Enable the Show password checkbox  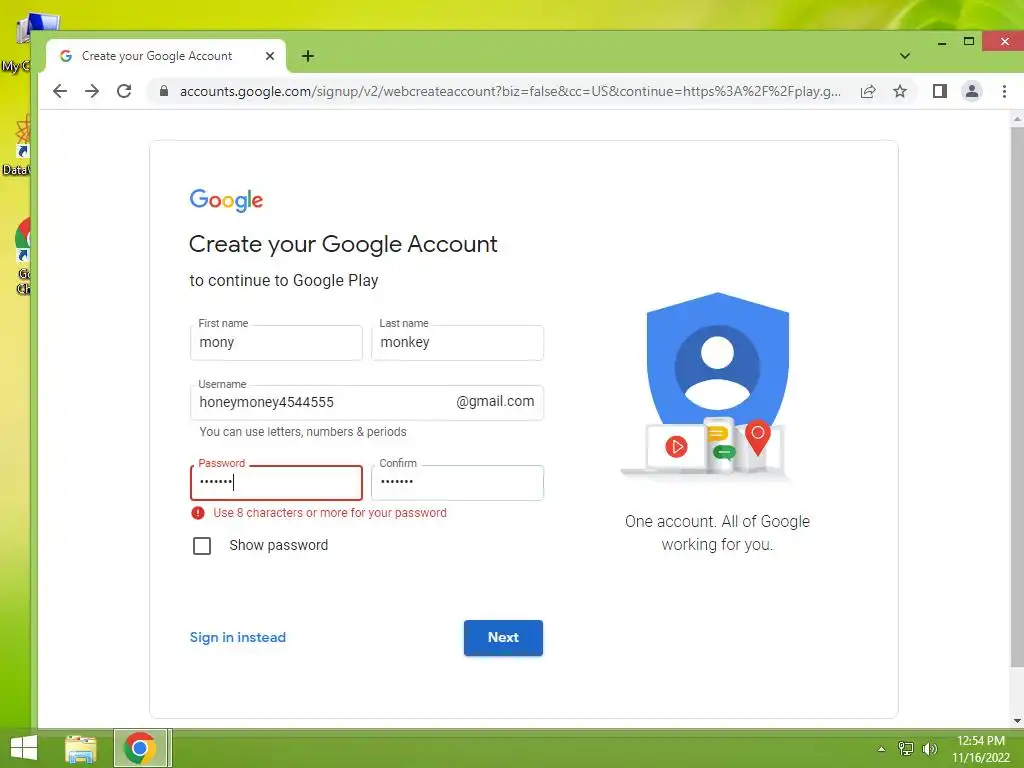pos(202,545)
